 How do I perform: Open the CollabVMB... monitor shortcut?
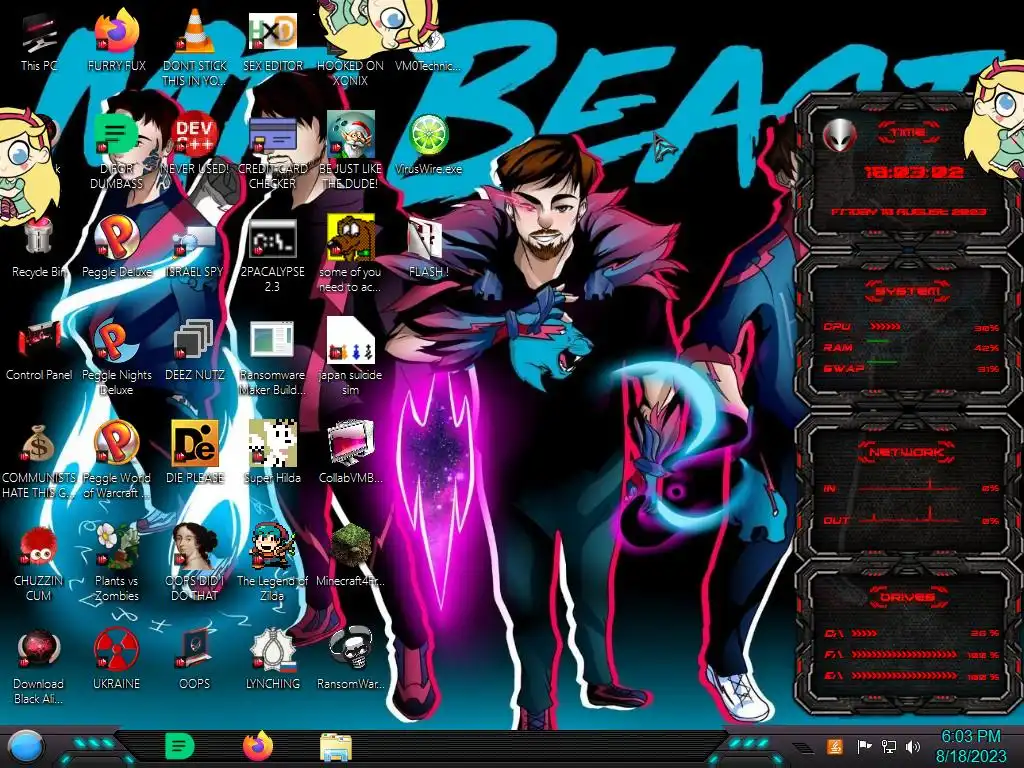tap(350, 453)
